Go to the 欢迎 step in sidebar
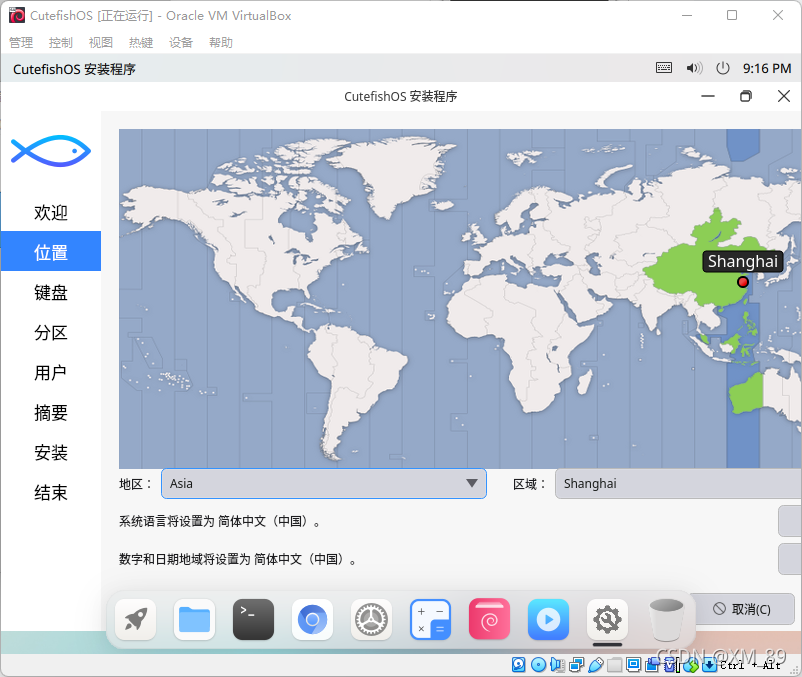Image resolution: width=802 pixels, height=677 pixels. tap(51, 212)
